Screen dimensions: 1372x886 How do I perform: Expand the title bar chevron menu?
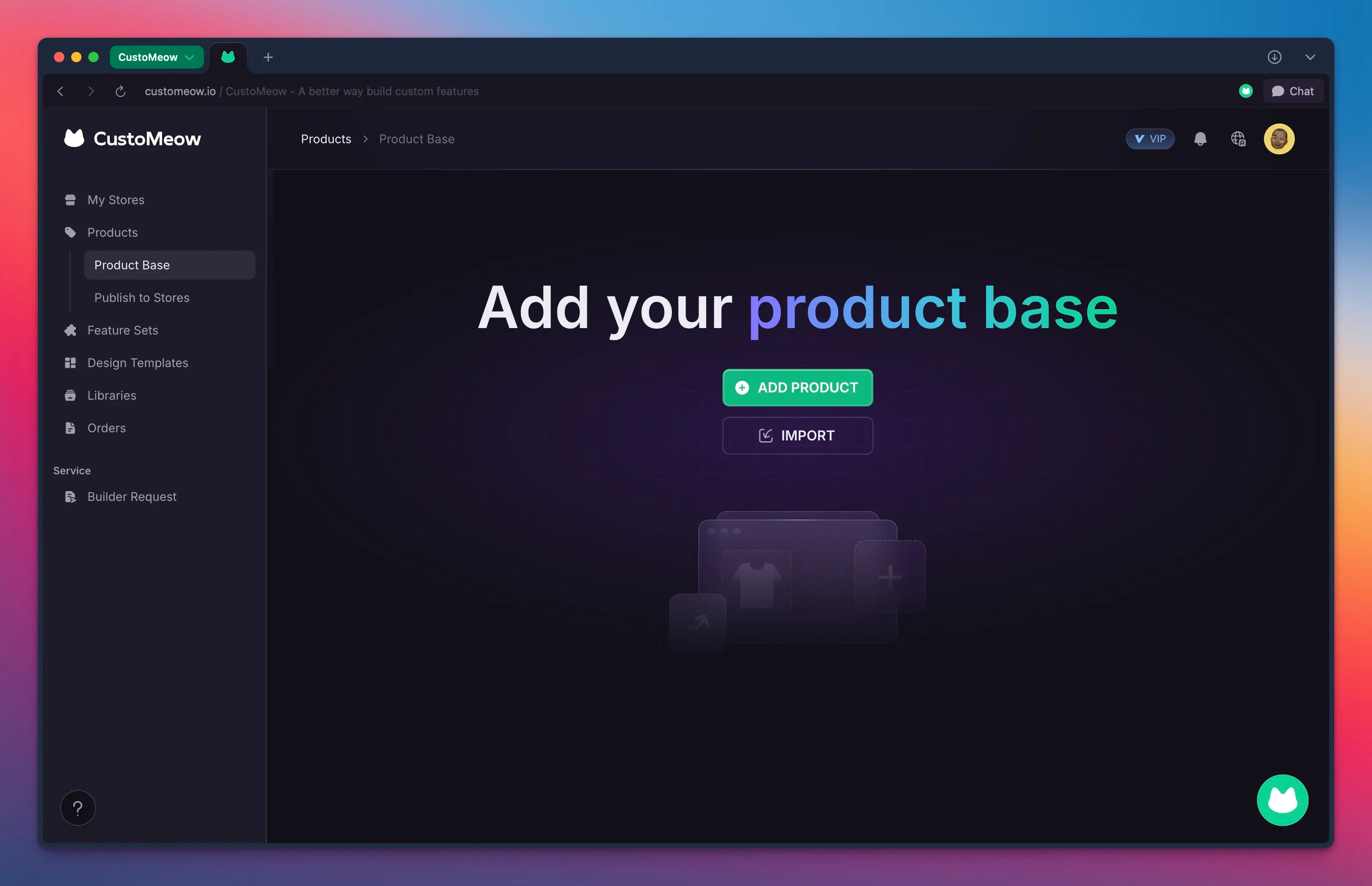[1310, 57]
